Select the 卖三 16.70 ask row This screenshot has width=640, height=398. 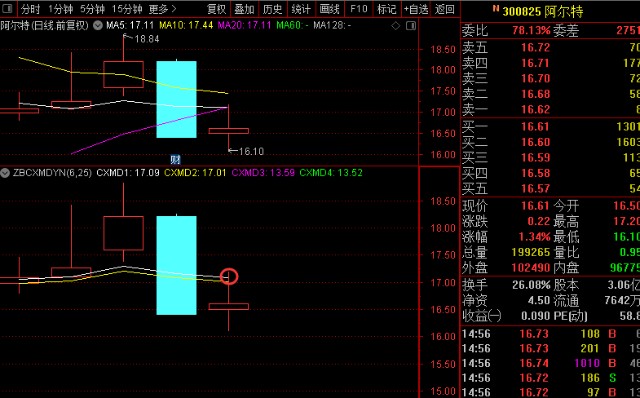point(550,78)
